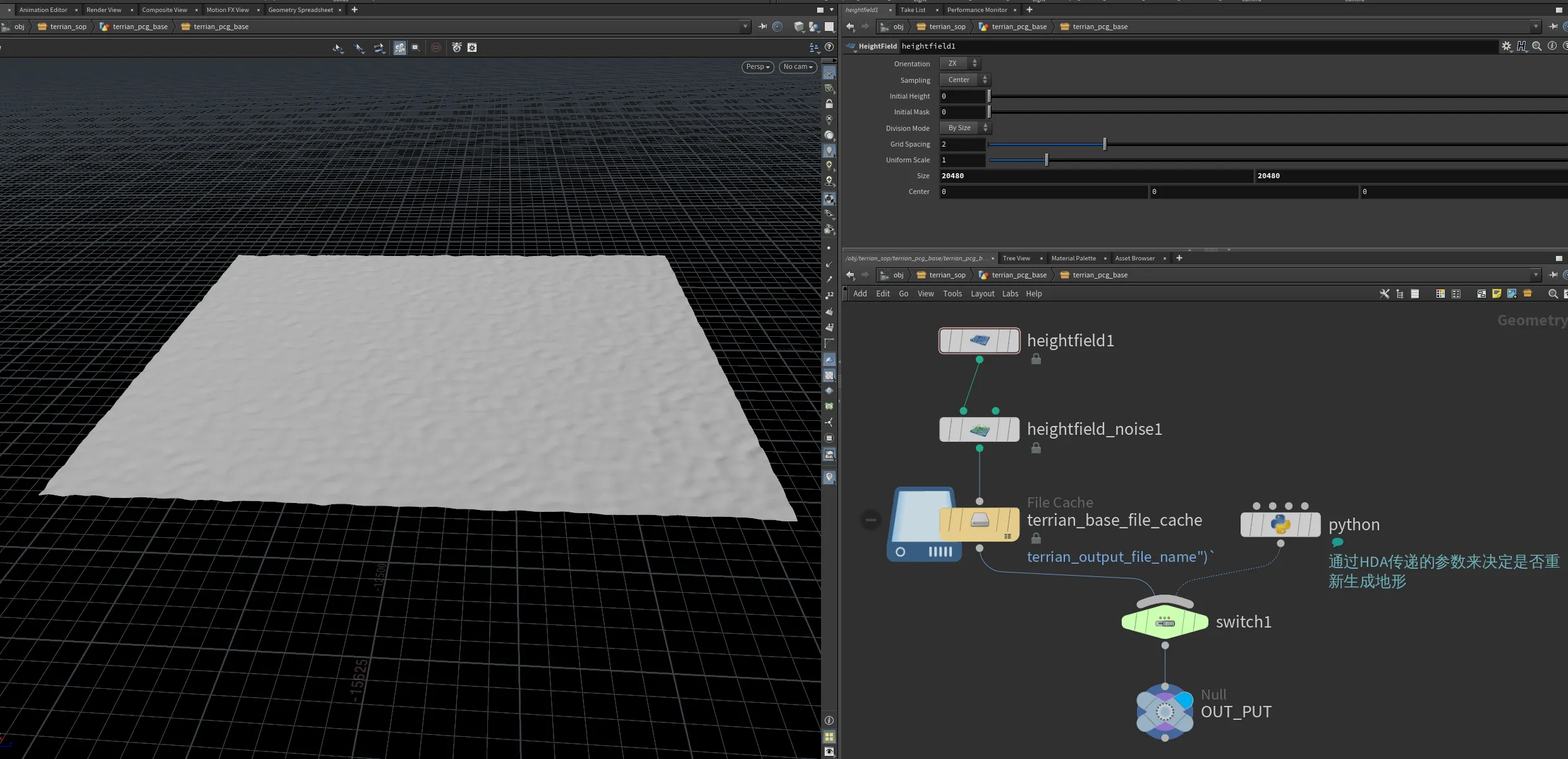The image size is (1568, 759).
Task: Click the heightfield1 node name field
Action: 1198,46
